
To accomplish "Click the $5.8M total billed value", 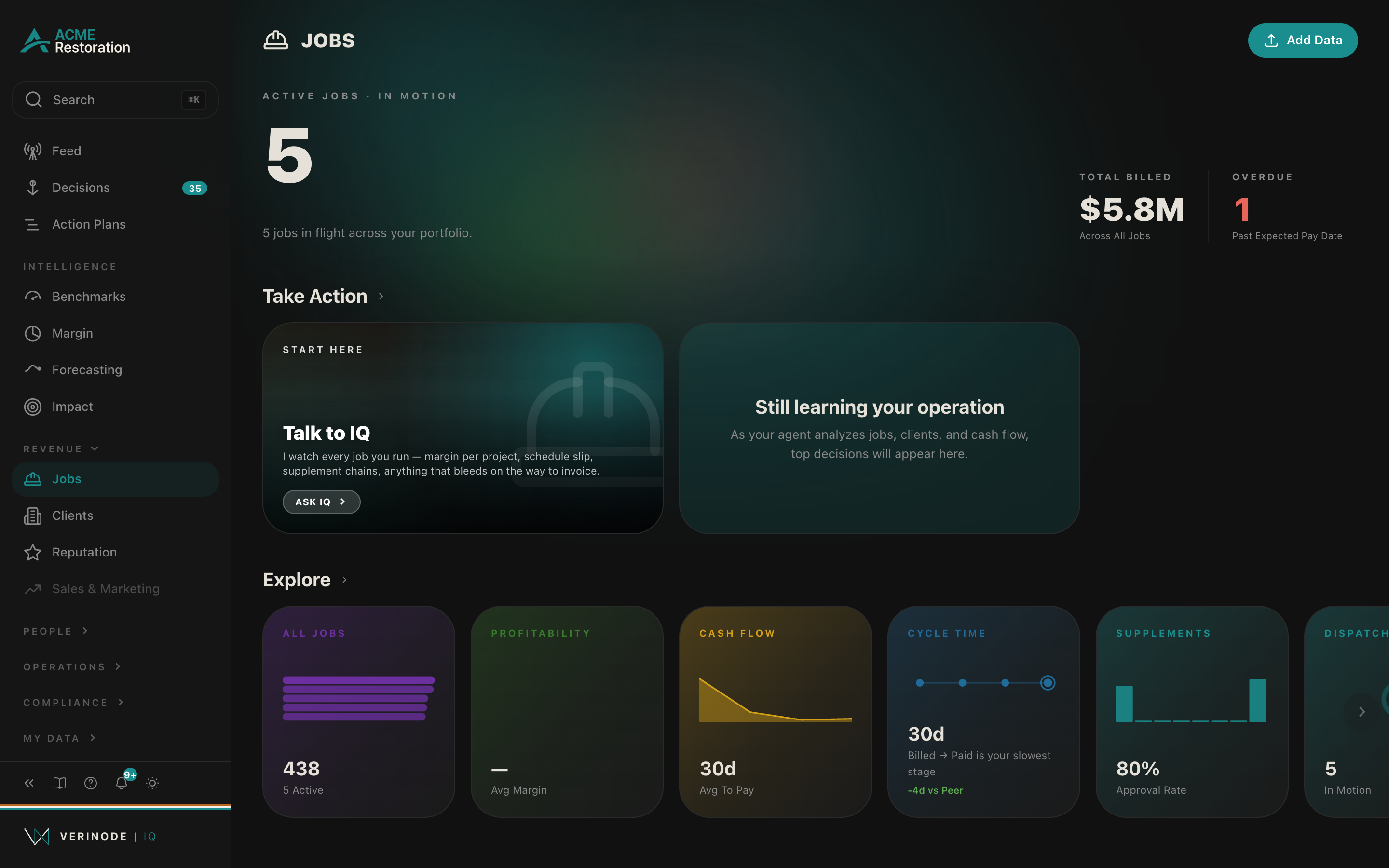I will [x=1132, y=210].
